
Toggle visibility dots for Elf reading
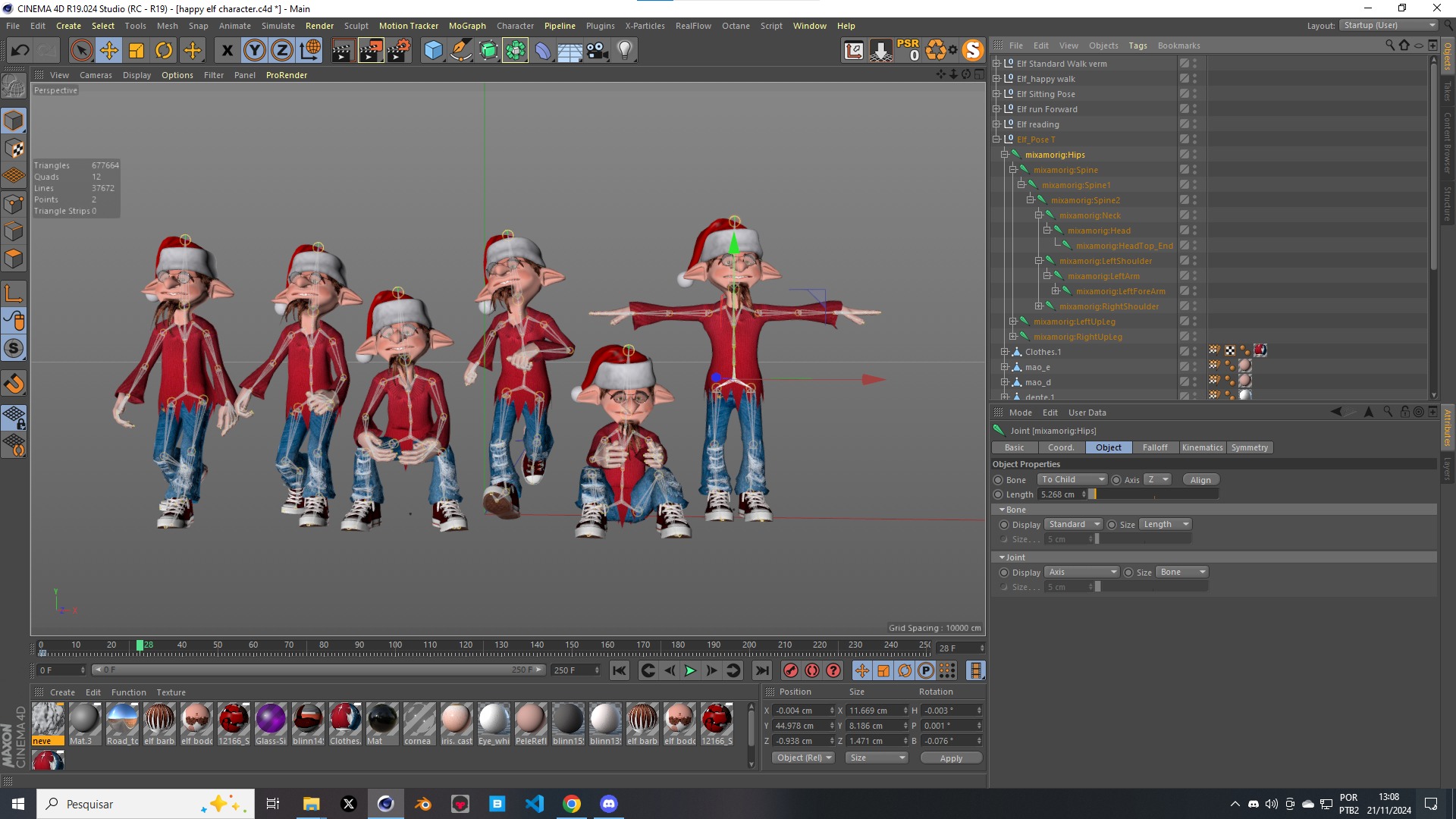point(1194,124)
